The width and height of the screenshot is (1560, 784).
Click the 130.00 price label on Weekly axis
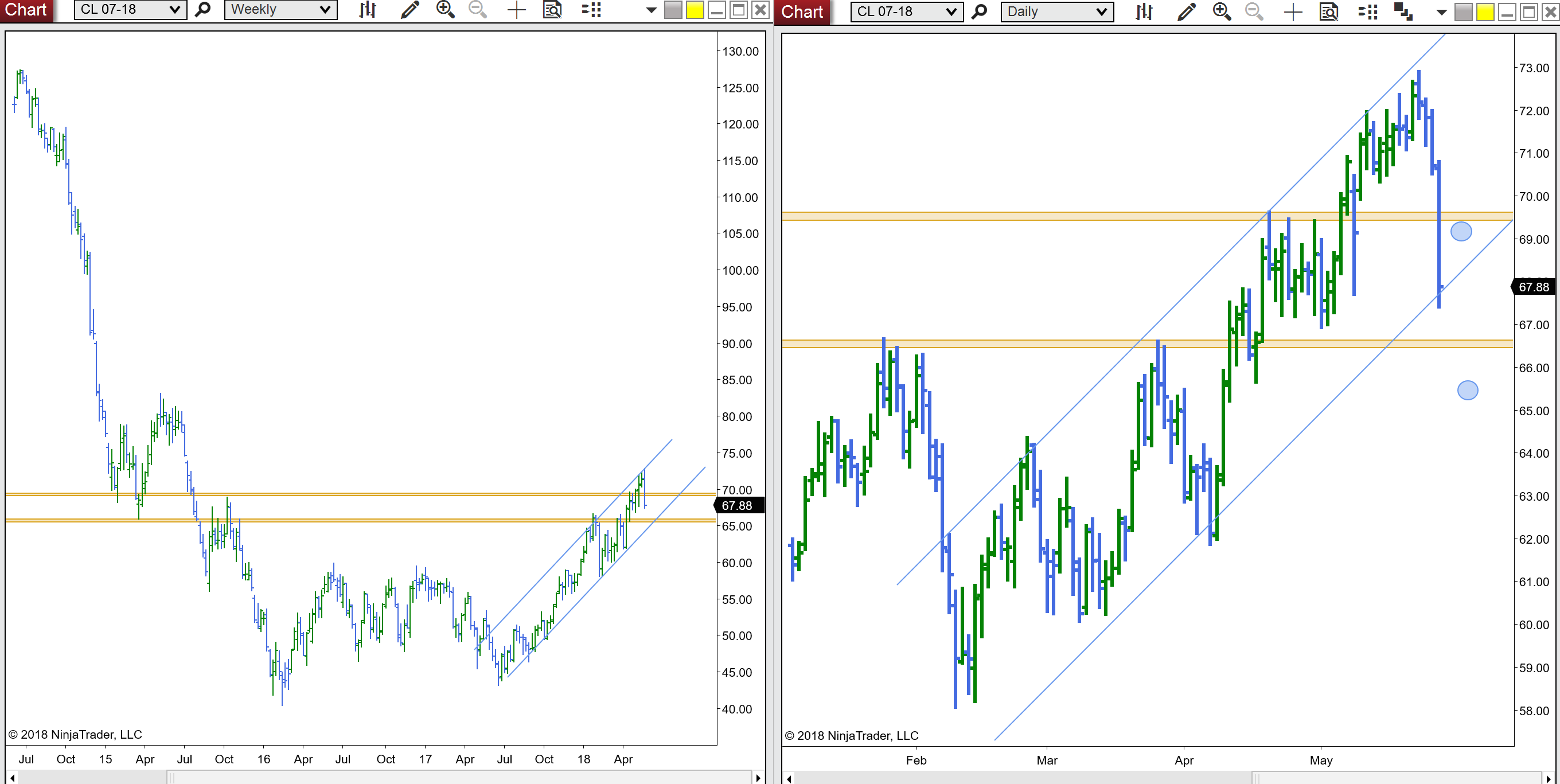click(740, 52)
